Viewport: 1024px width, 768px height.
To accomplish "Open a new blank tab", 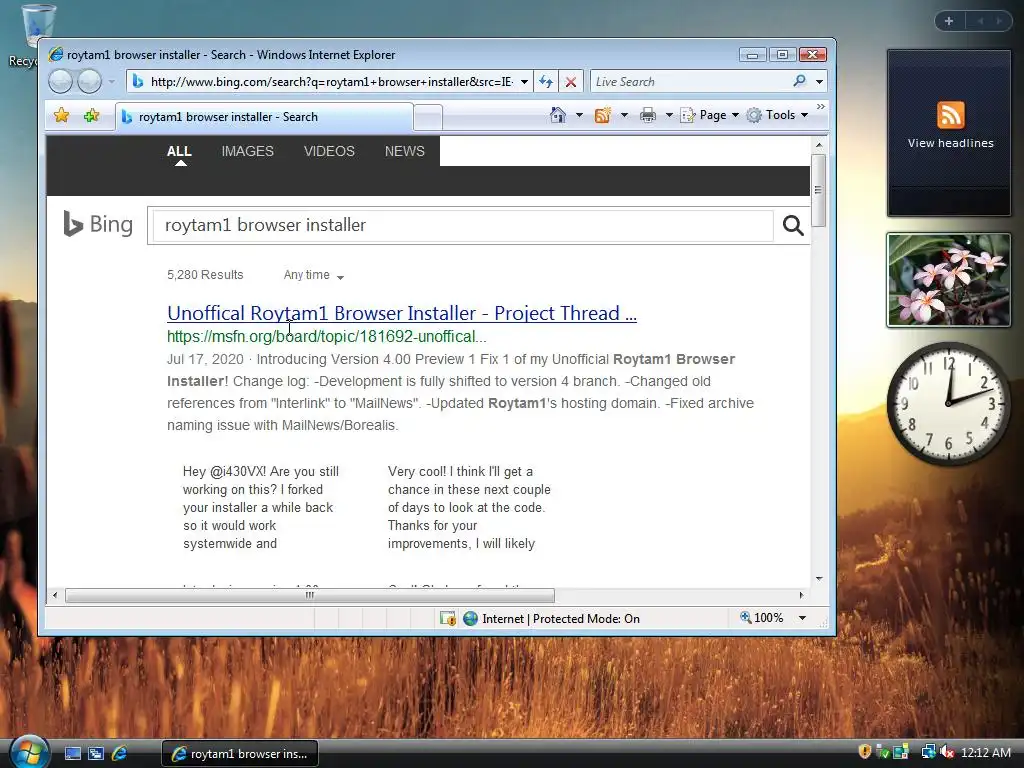I will point(428,118).
